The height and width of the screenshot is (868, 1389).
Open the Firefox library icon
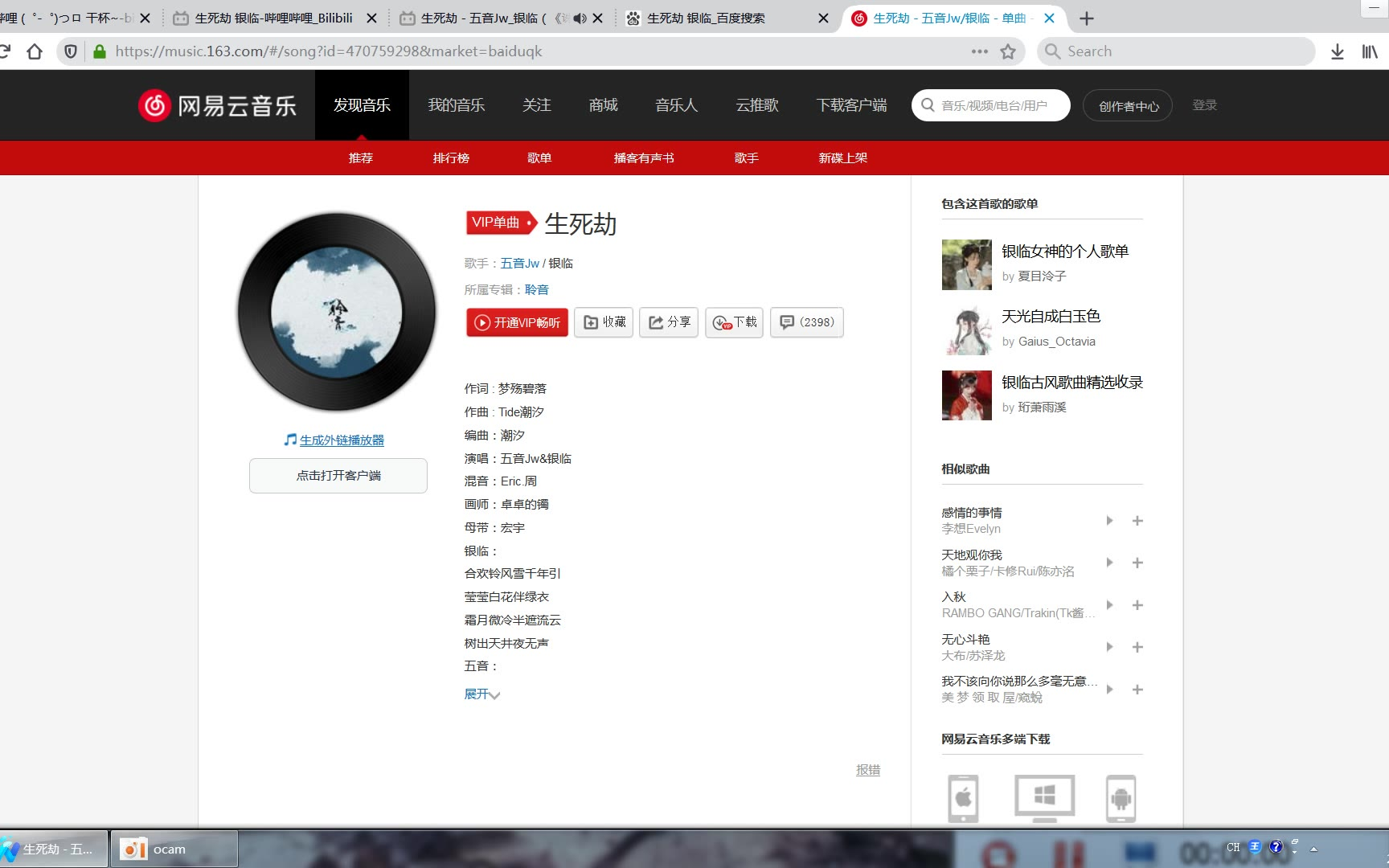[x=1370, y=51]
